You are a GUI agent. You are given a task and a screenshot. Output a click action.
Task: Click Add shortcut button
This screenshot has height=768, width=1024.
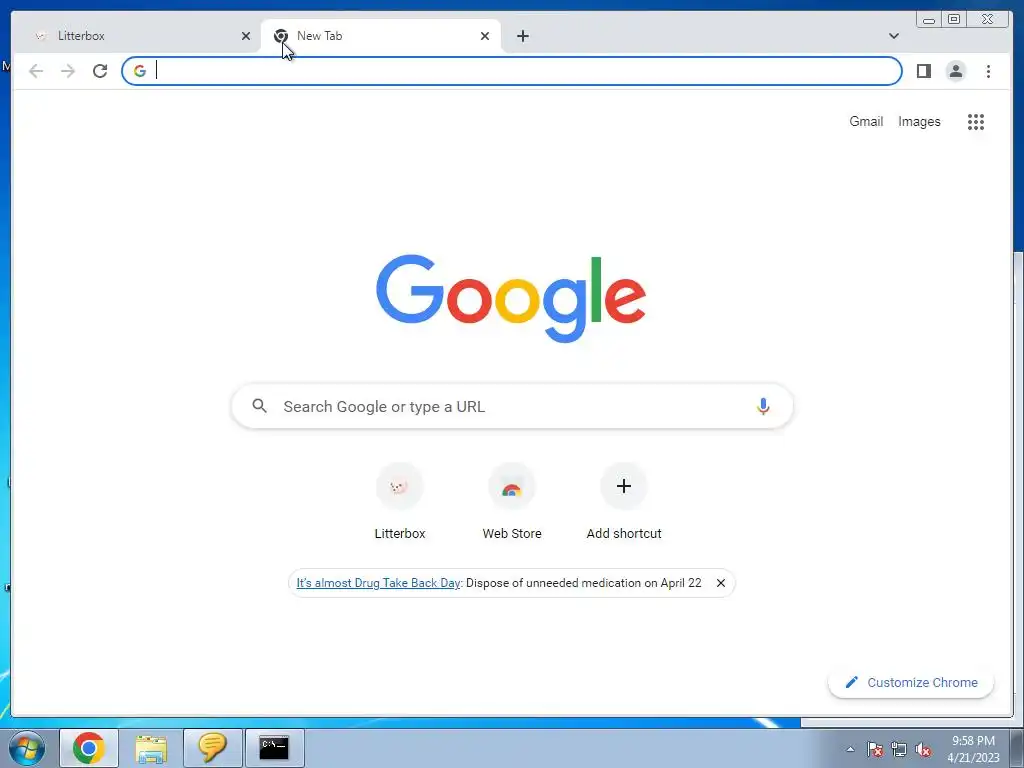624,502
